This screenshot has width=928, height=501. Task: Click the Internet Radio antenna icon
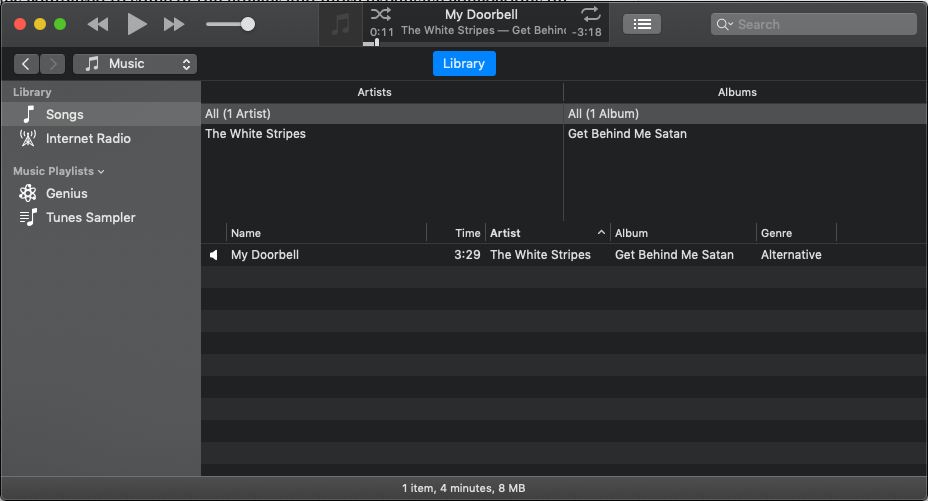[x=28, y=138]
